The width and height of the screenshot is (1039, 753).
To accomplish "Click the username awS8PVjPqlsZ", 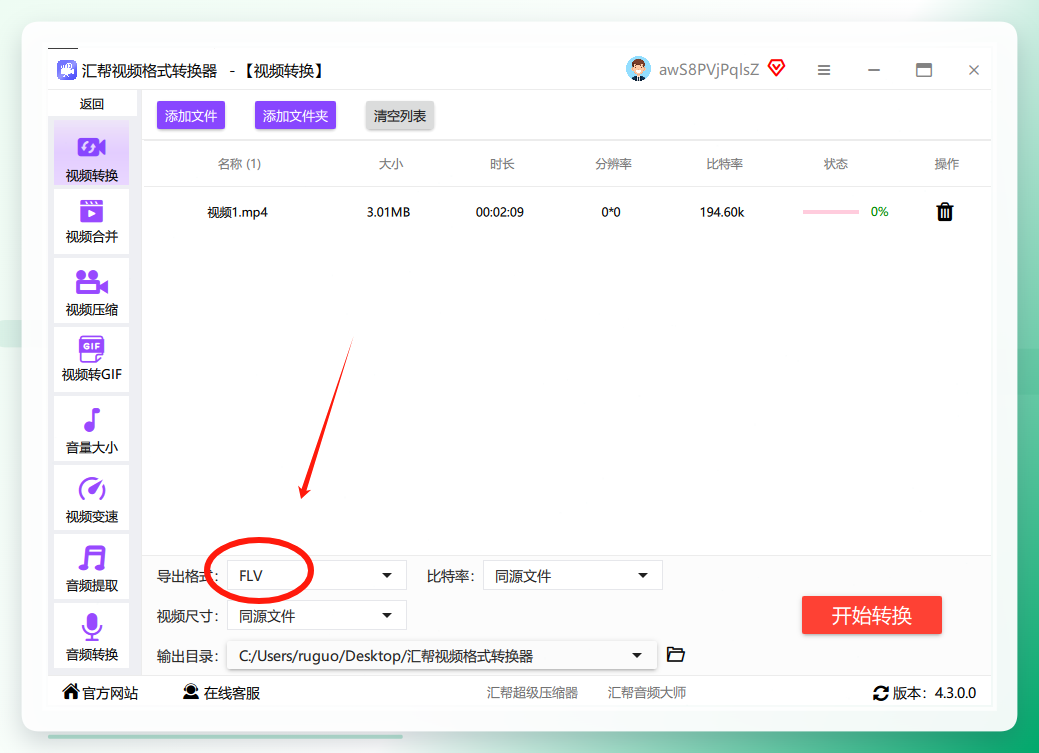I will click(x=708, y=70).
